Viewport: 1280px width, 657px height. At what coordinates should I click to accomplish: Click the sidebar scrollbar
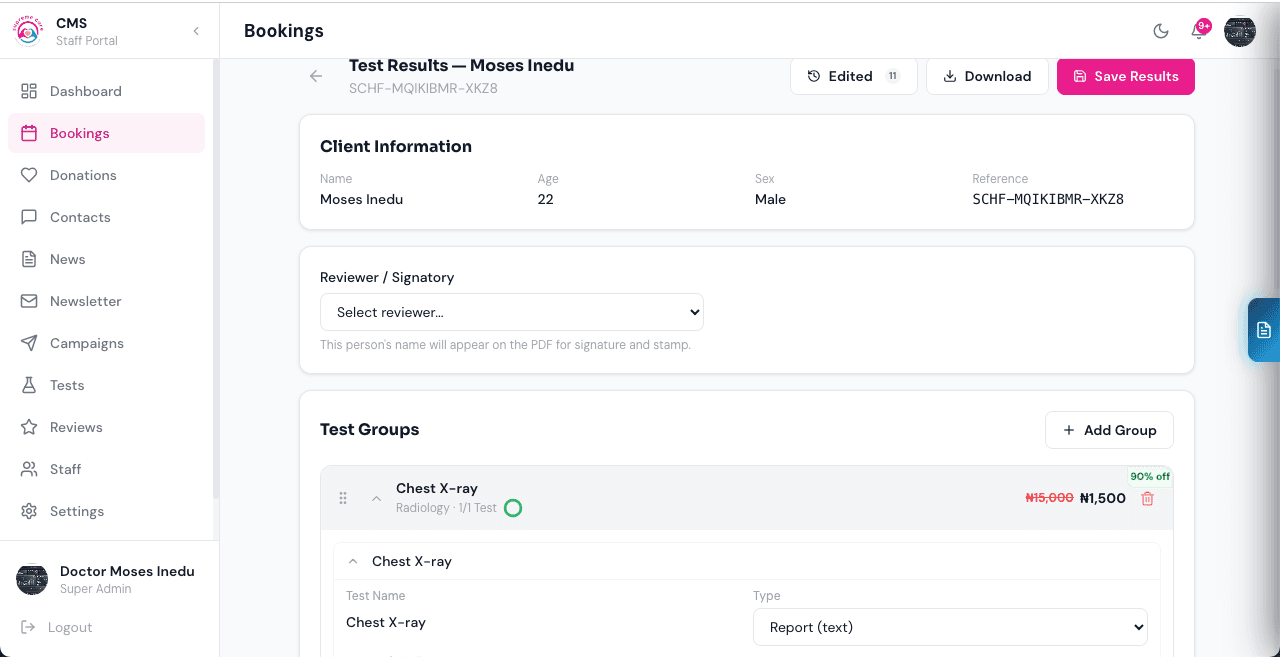[216, 280]
